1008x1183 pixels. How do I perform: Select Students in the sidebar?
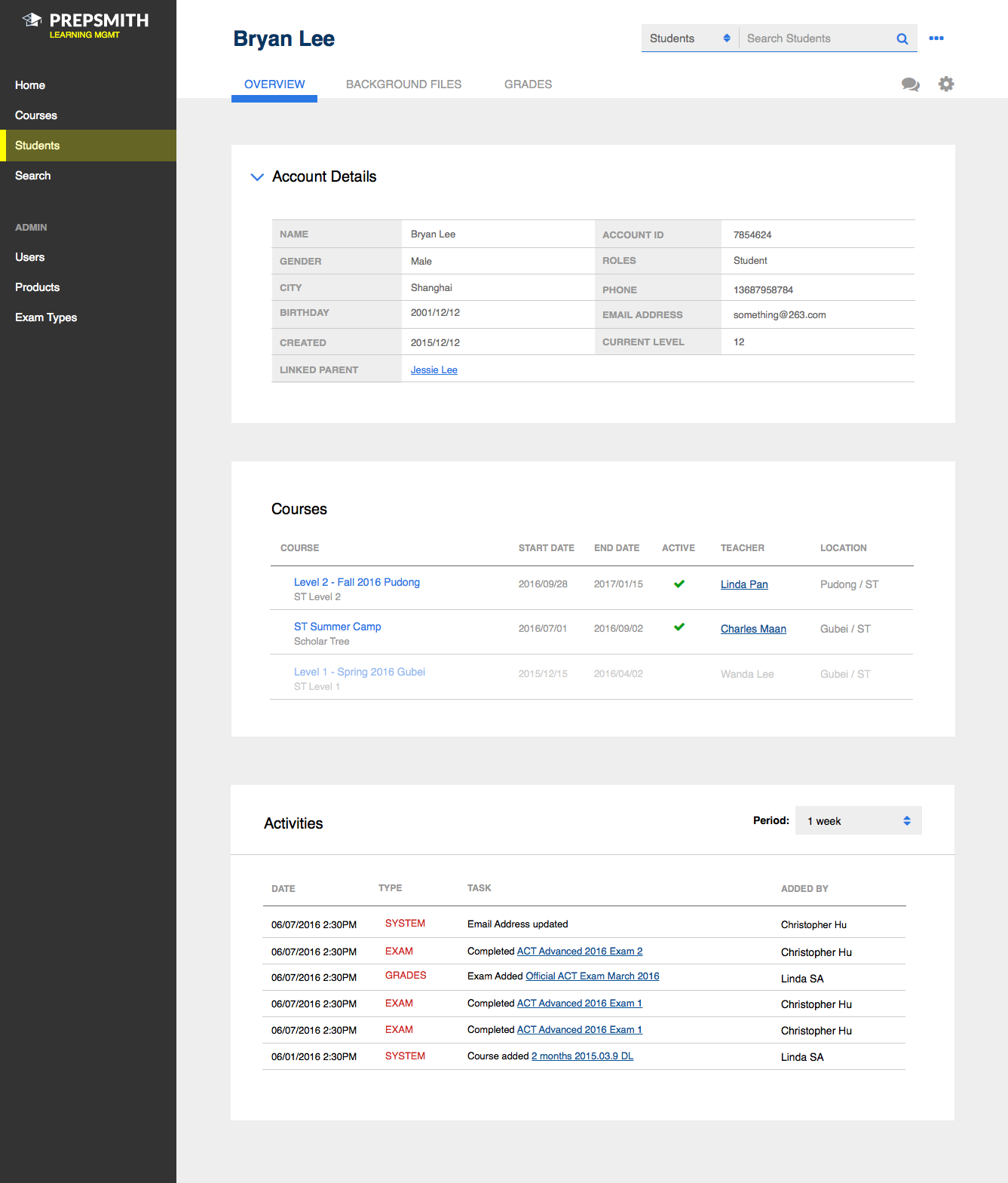tap(88, 146)
